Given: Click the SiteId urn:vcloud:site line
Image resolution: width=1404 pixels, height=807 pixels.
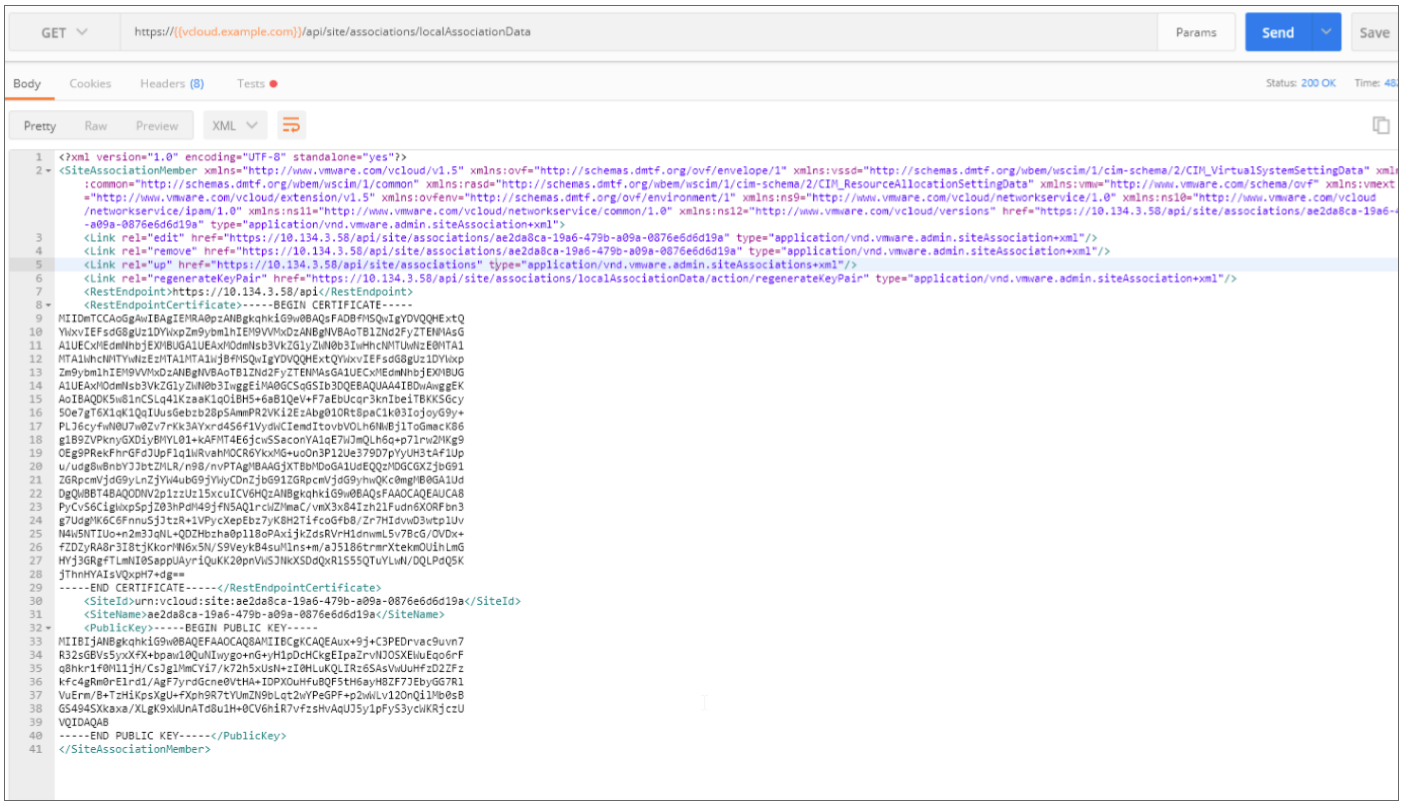Looking at the screenshot, I should [304, 601].
